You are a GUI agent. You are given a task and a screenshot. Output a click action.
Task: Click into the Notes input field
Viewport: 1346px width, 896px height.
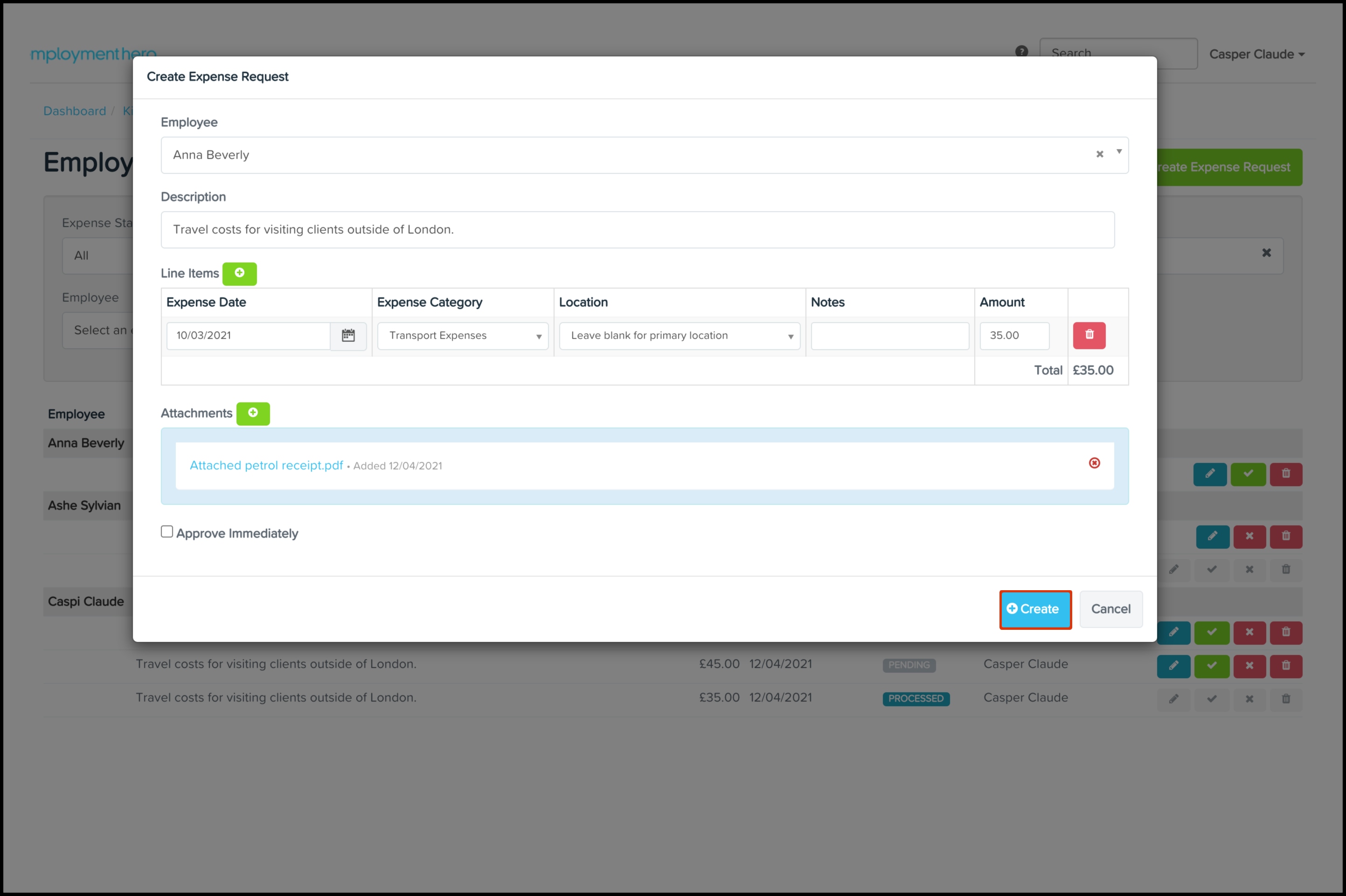889,336
